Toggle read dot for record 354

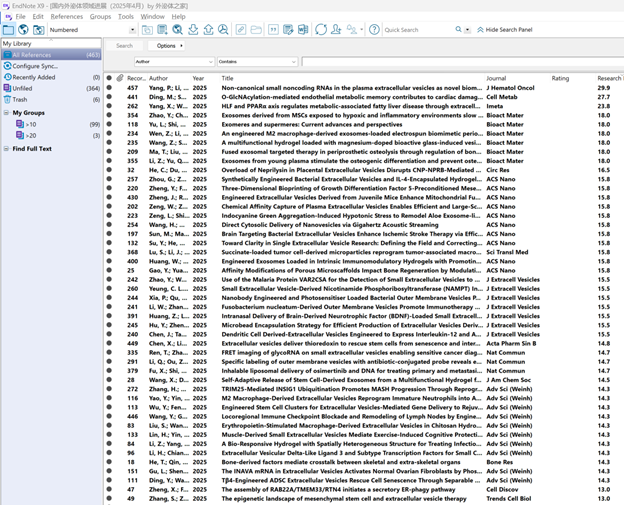coord(109,115)
